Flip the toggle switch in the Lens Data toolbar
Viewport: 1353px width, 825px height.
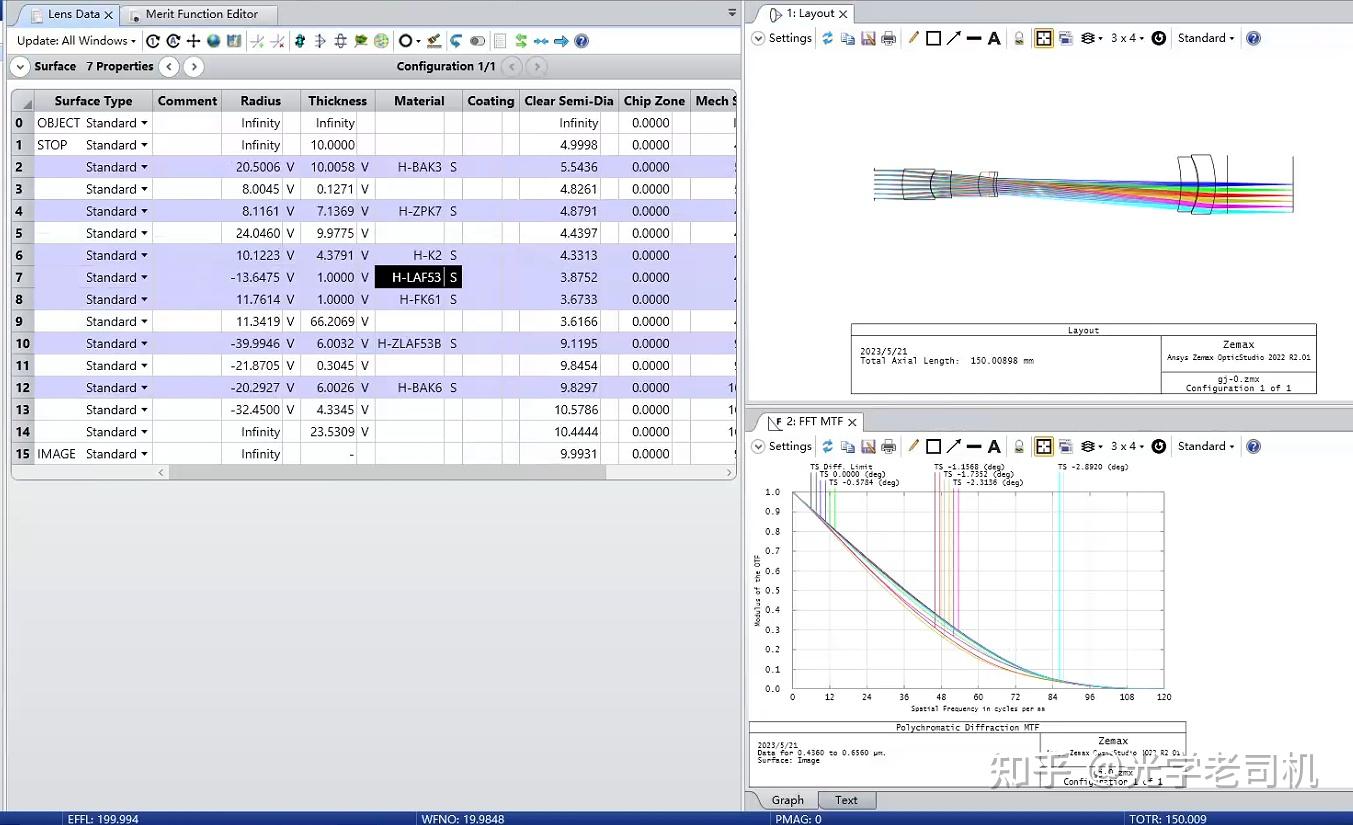tap(477, 41)
